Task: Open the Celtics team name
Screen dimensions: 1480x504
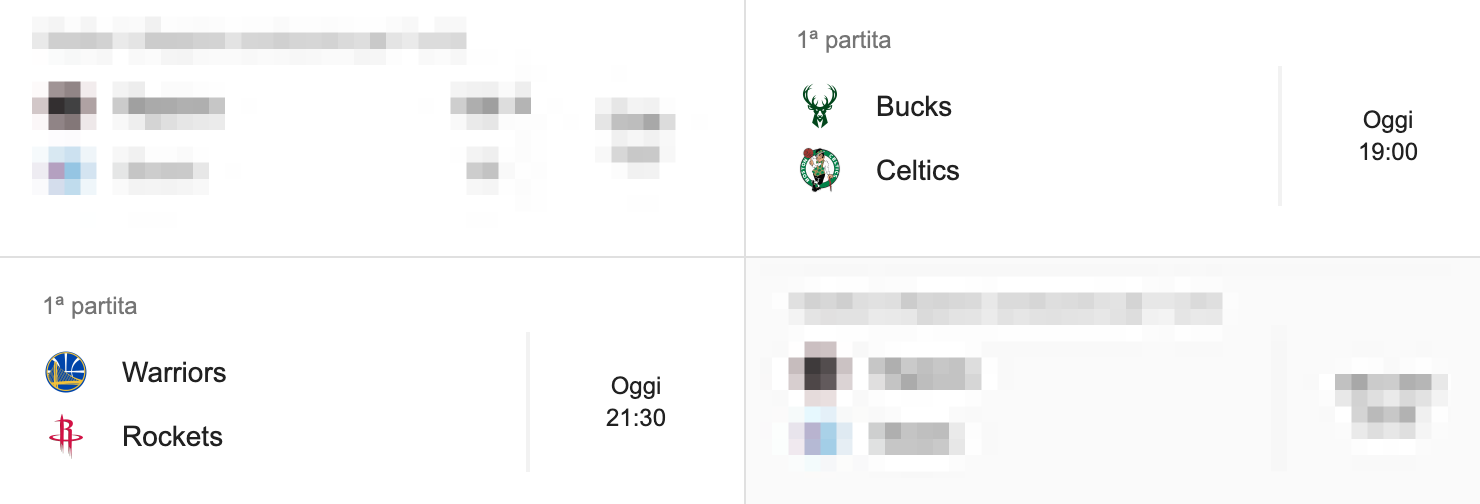Action: click(x=918, y=170)
